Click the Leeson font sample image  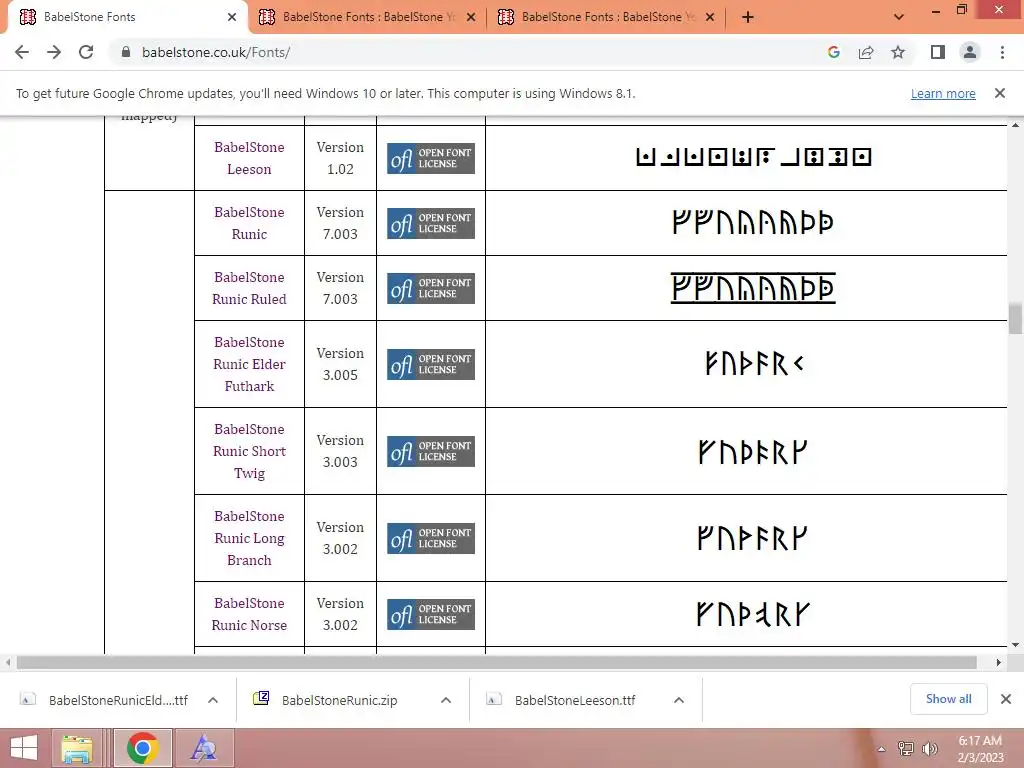tap(754, 157)
